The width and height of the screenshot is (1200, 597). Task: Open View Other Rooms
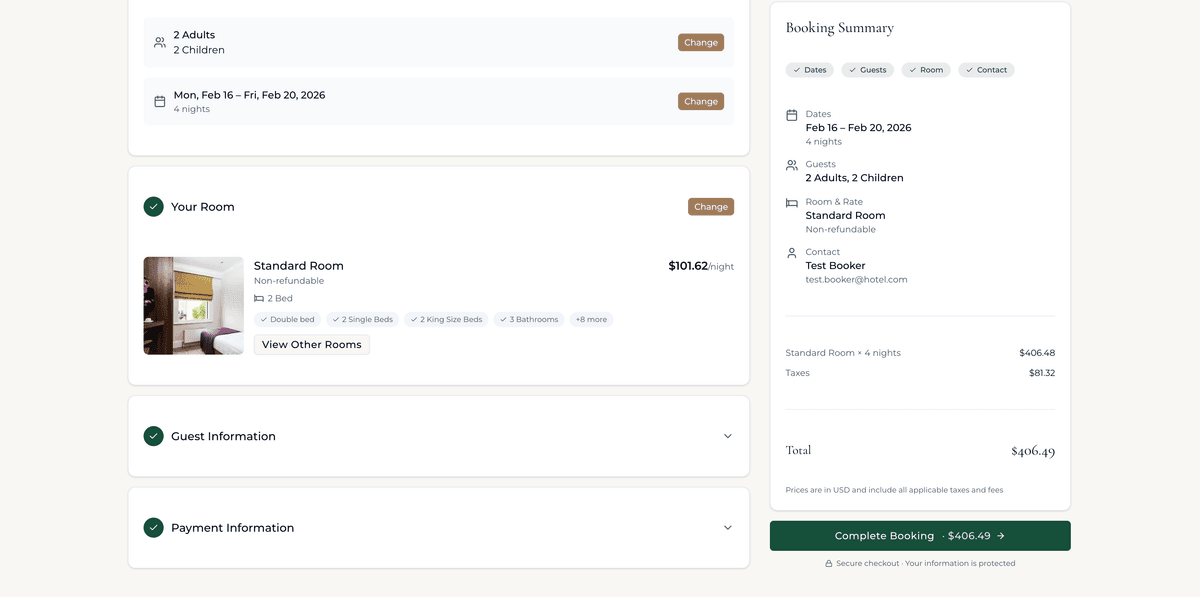click(x=311, y=344)
